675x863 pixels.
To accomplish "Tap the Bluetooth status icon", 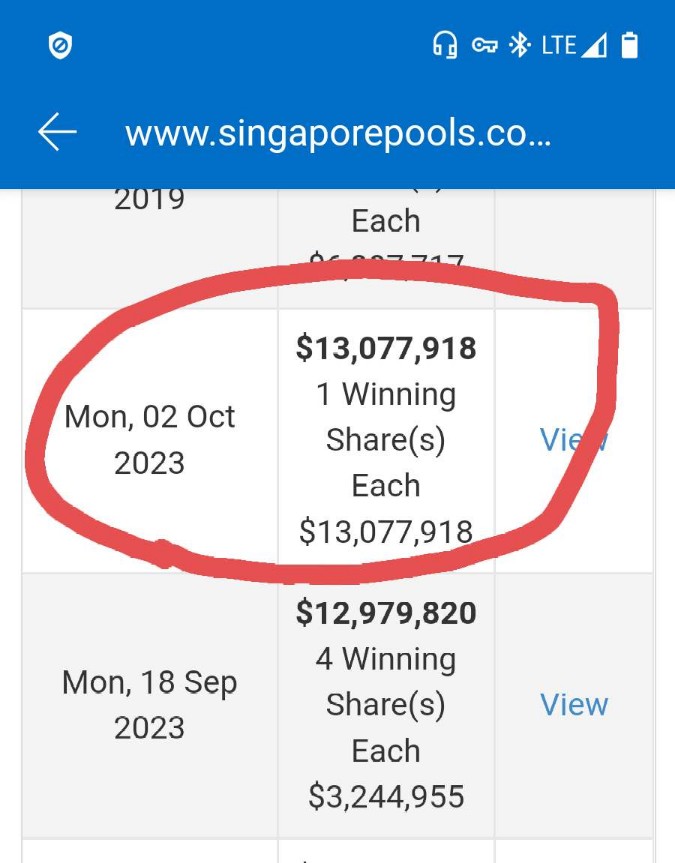I will click(x=519, y=45).
